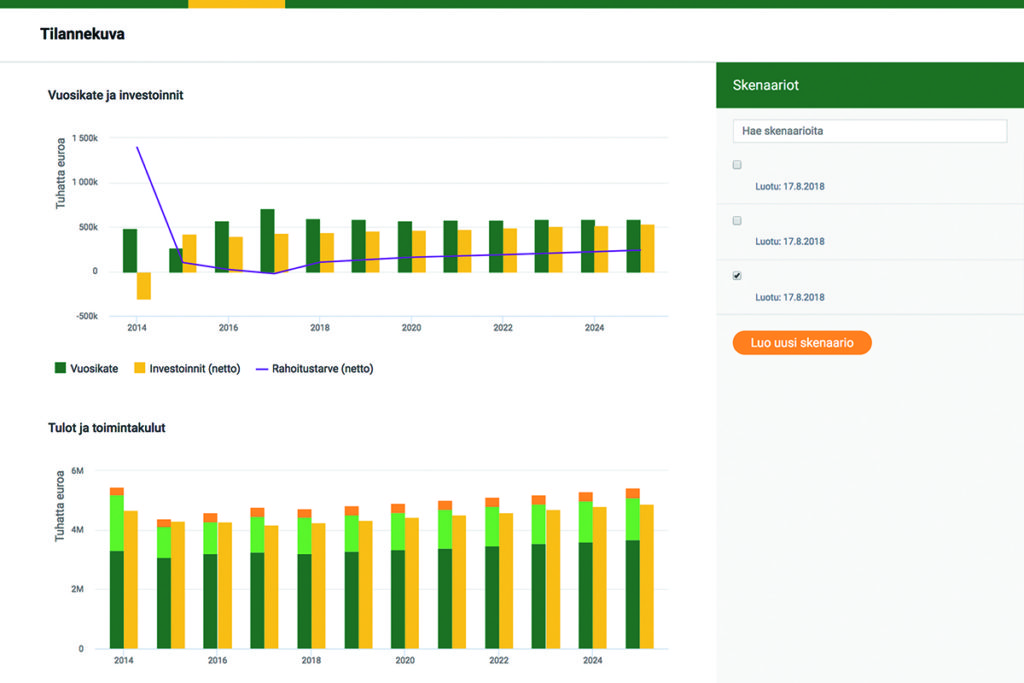Click the 2024 label on the lower chart axis
Viewport: 1024px width, 683px height.
click(592, 660)
